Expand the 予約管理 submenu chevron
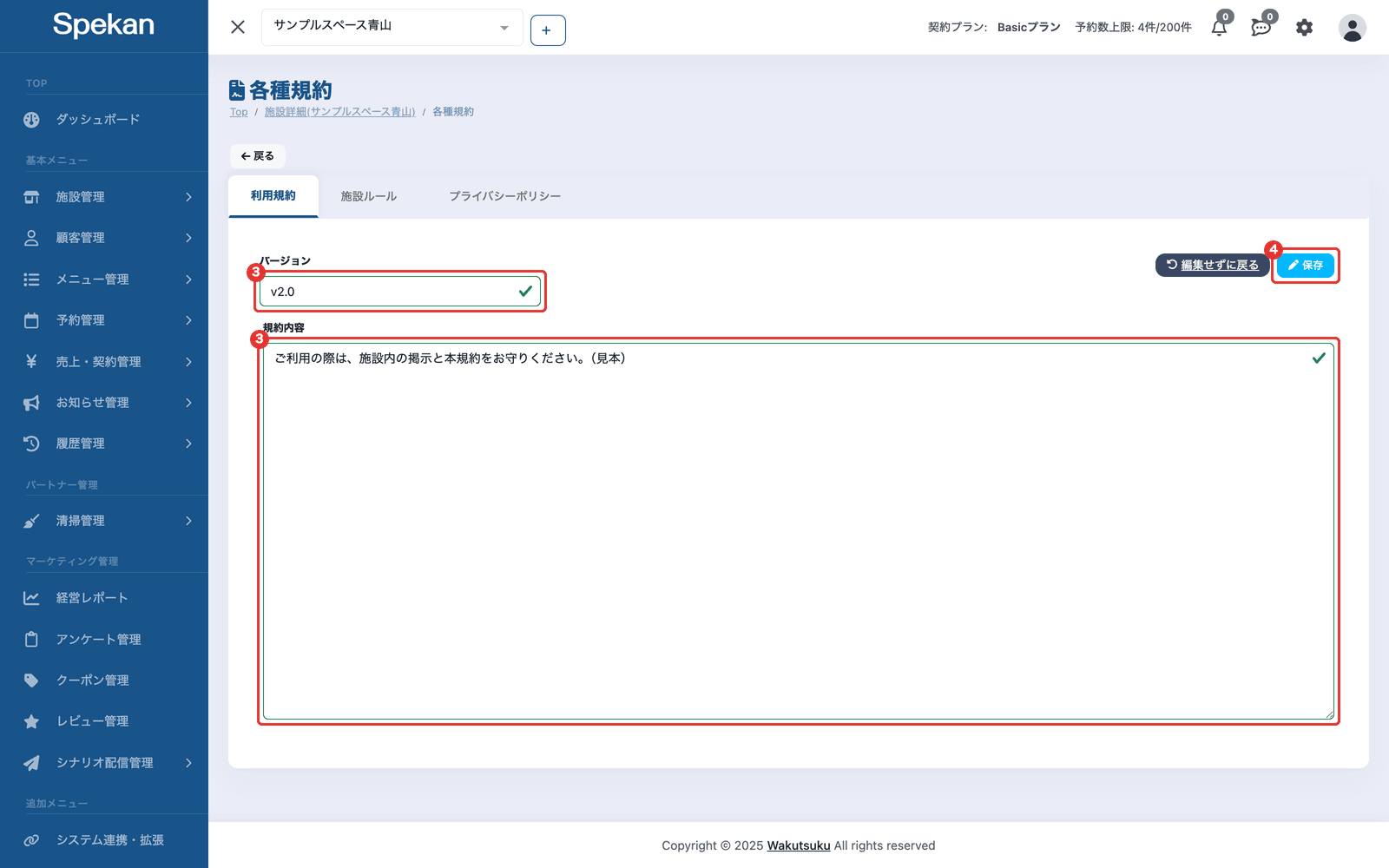Screen dimensions: 1389x868 tap(188, 320)
